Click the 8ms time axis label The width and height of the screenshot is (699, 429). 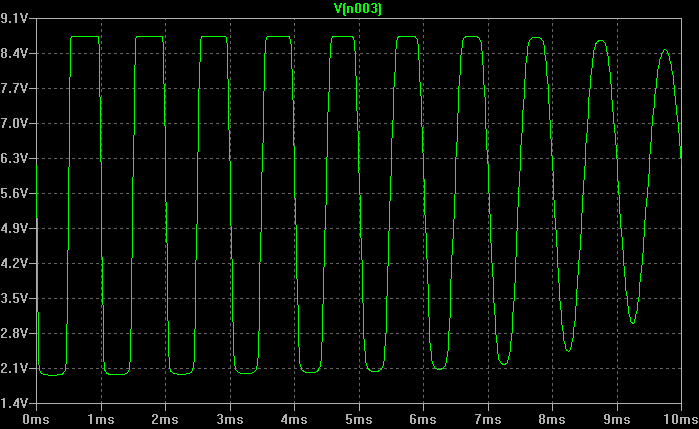(552, 419)
